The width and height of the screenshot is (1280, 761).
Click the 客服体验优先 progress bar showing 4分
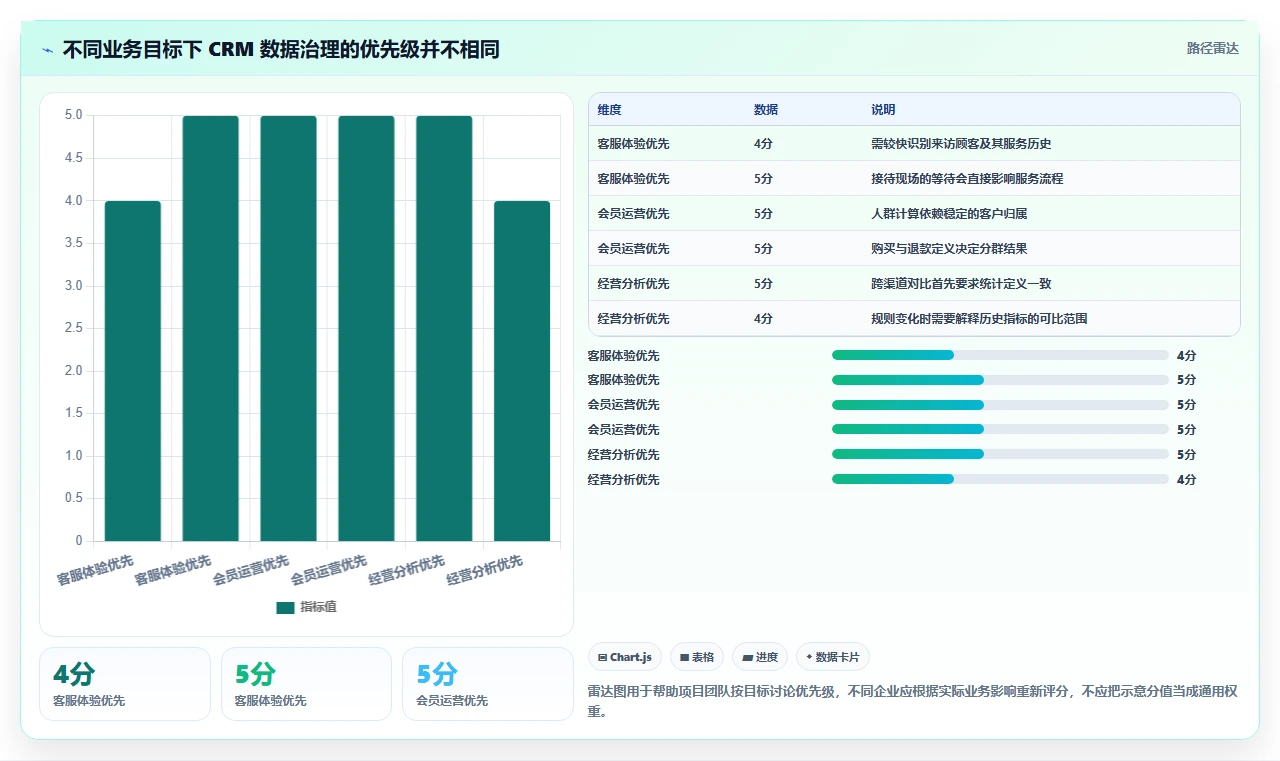[x=1000, y=355]
